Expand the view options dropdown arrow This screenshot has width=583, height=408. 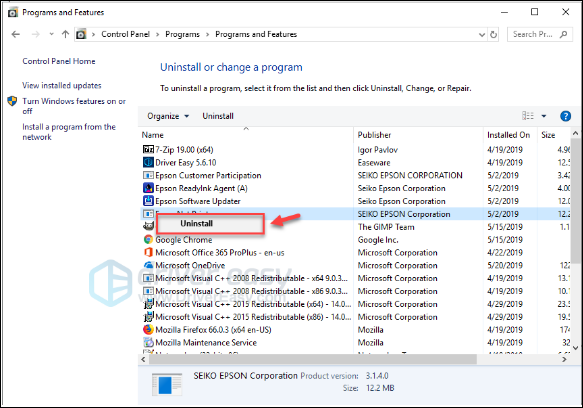(544, 116)
